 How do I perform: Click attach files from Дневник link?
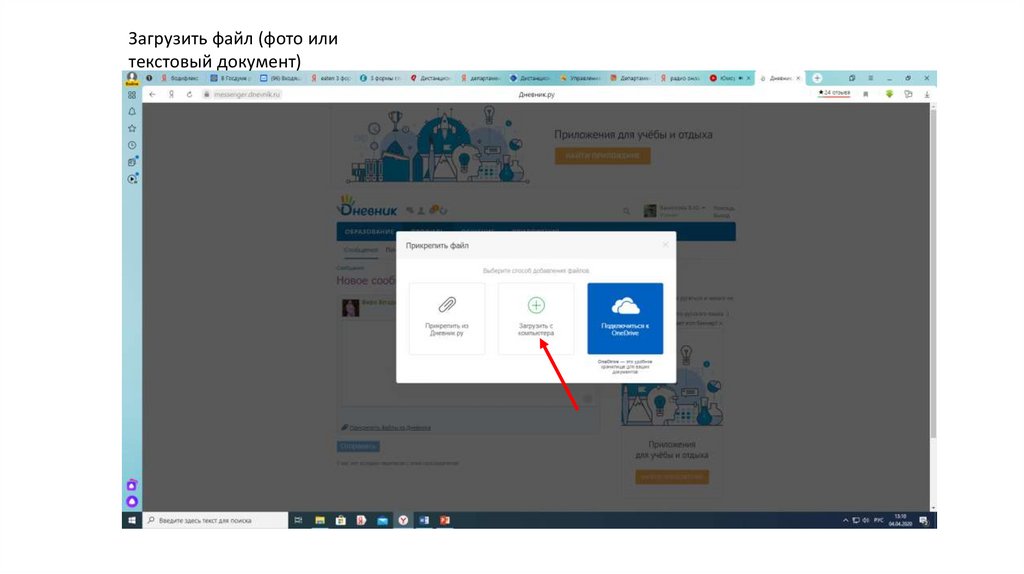click(390, 428)
